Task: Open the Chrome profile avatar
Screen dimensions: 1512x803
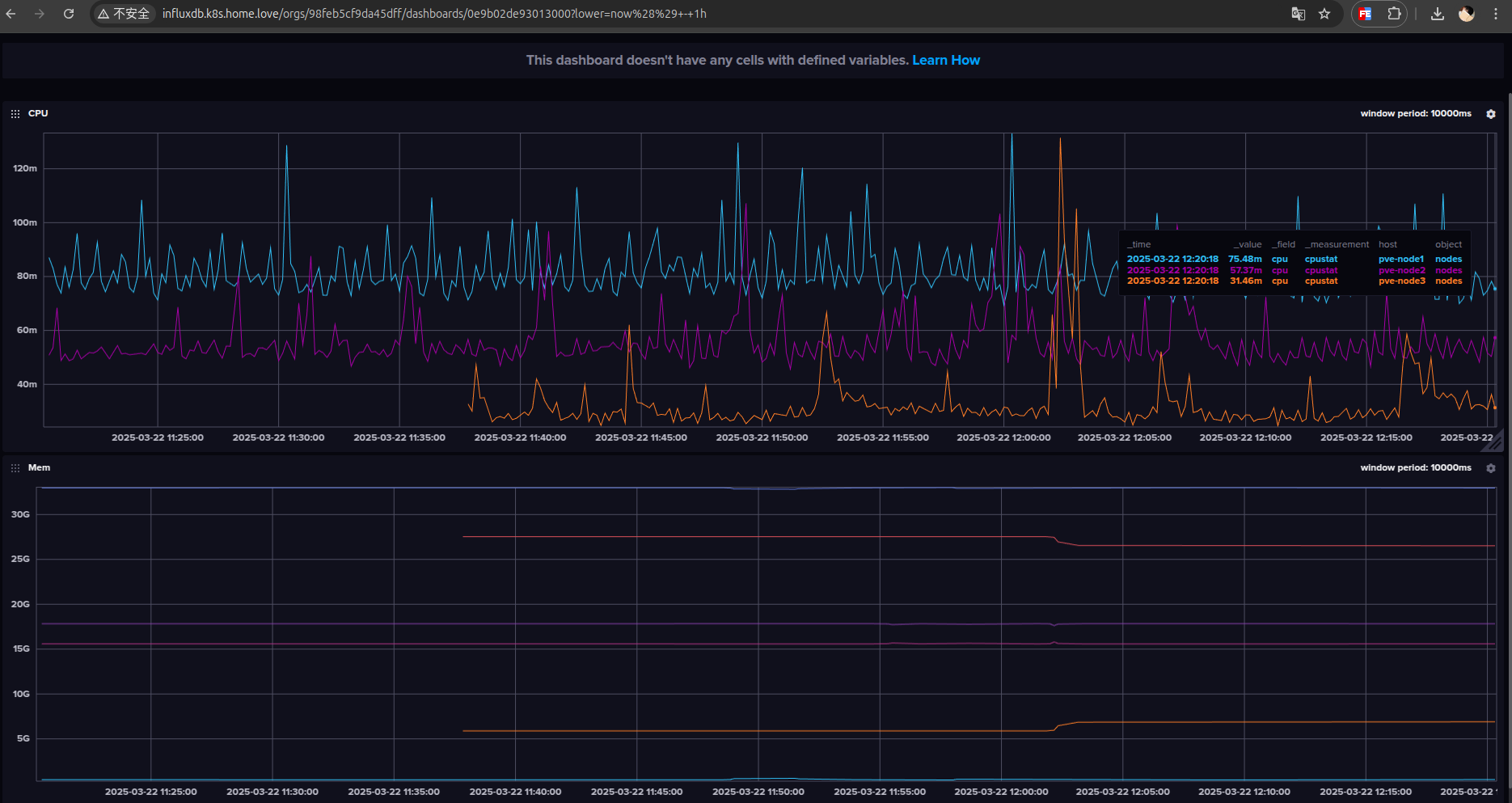Action: tap(1466, 14)
